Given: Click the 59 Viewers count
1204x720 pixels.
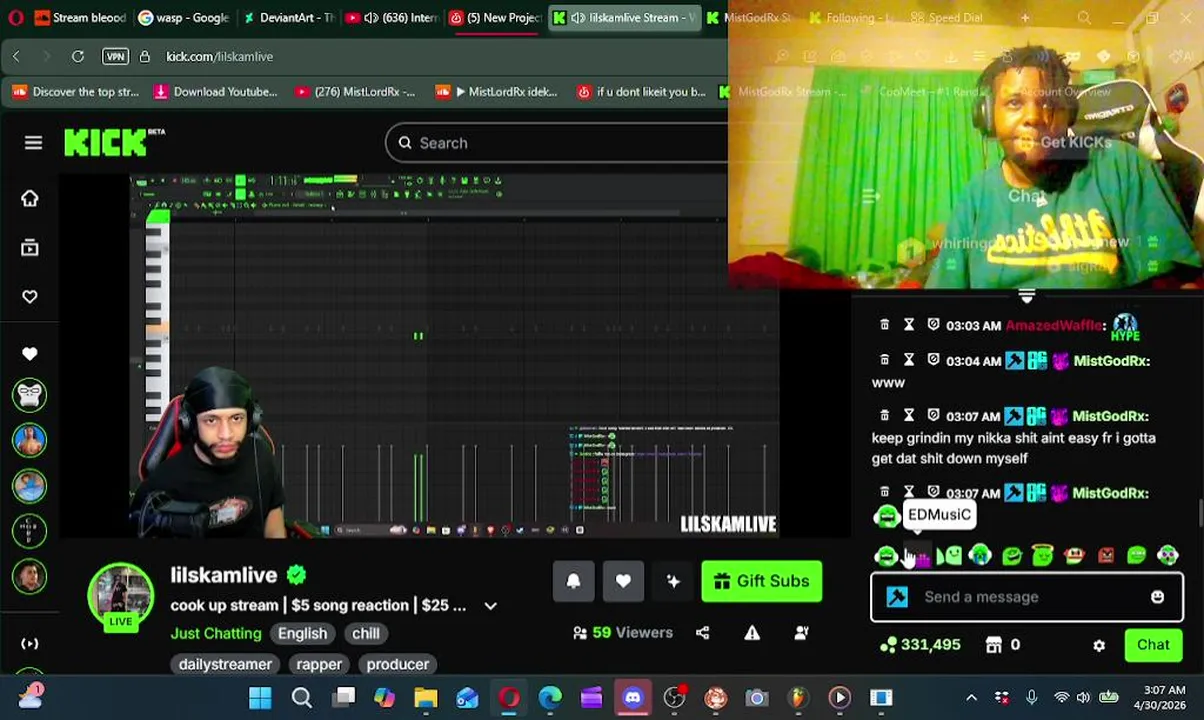Looking at the screenshot, I should tap(622, 632).
